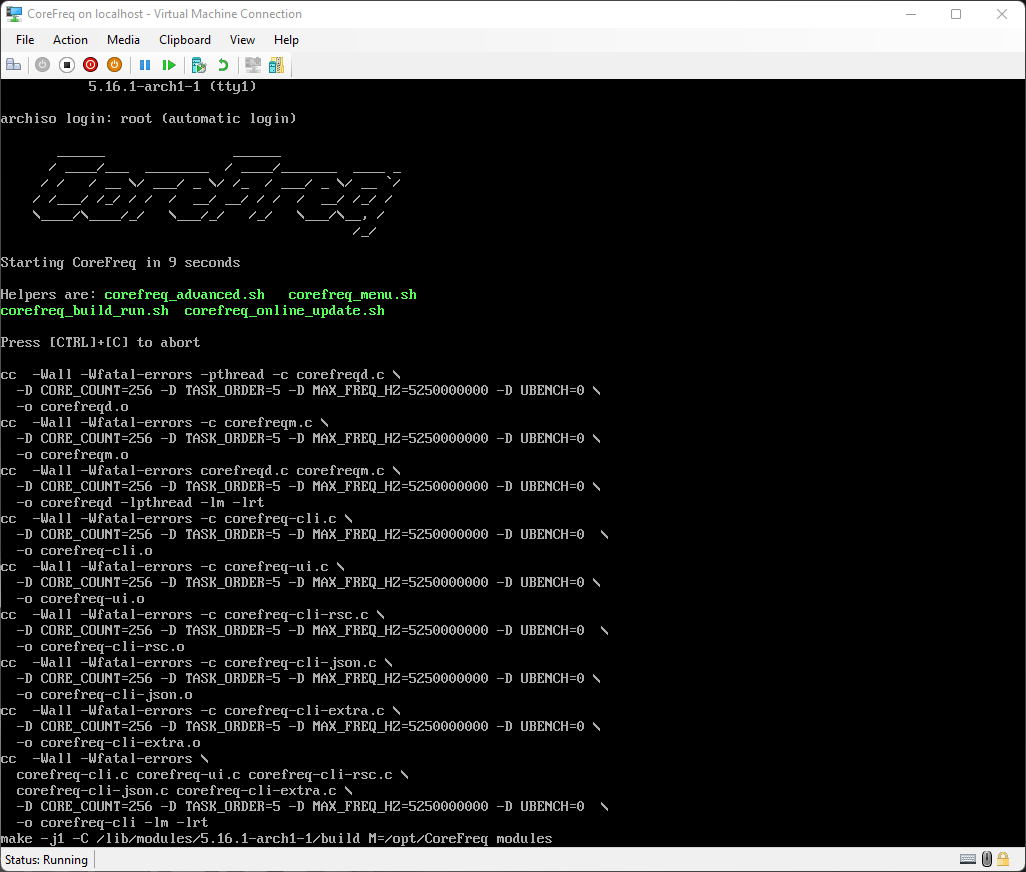Save the virtual machine state
Viewport: 1026px width, 872px height.
tap(115, 65)
